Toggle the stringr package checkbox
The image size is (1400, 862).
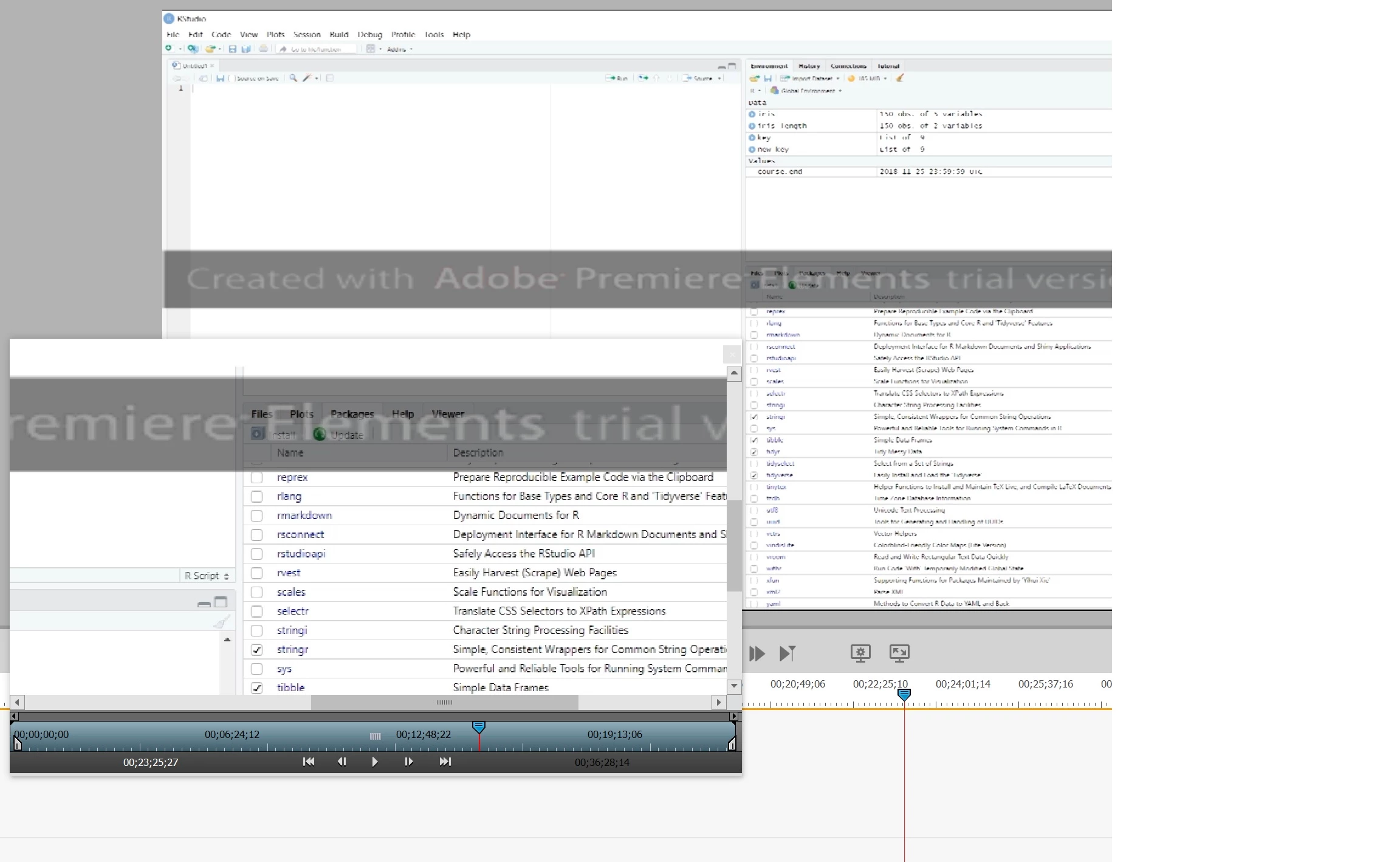[257, 650]
